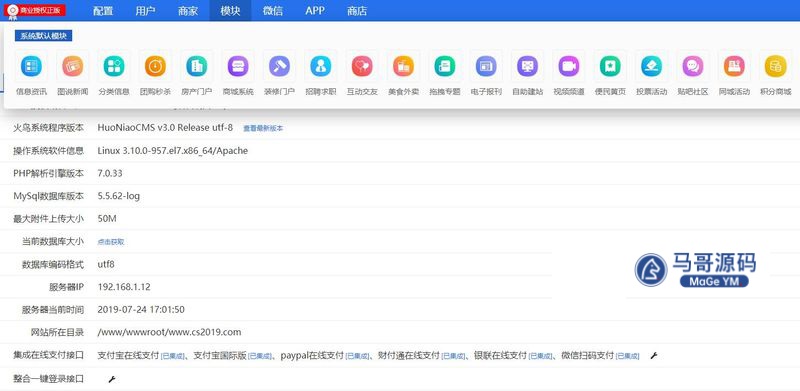The image size is (800, 391).
Task: Open the 图说新闻 module
Action: click(x=72, y=73)
